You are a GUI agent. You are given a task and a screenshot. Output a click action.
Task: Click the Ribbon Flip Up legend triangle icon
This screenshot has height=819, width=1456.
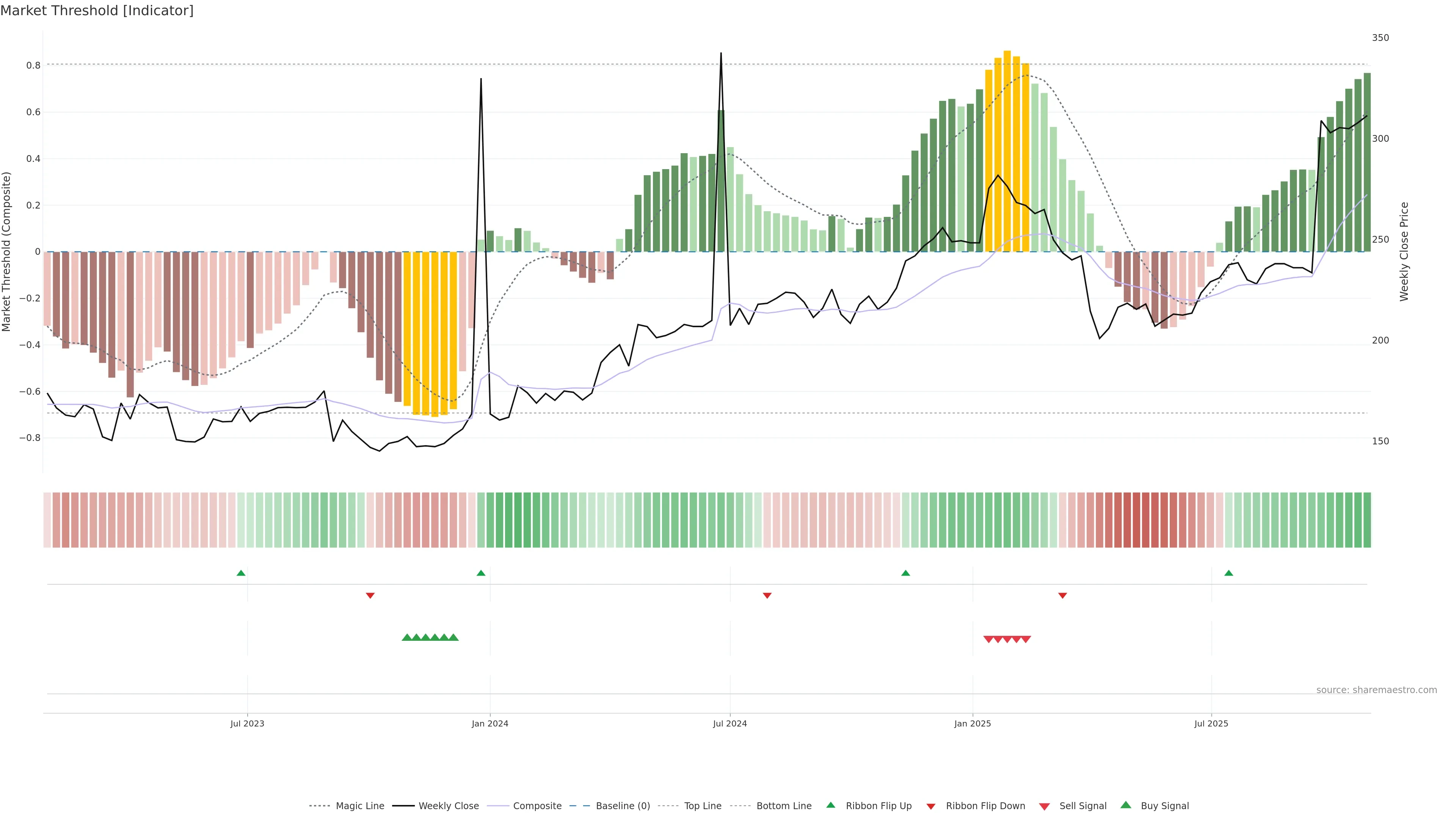(x=830, y=805)
